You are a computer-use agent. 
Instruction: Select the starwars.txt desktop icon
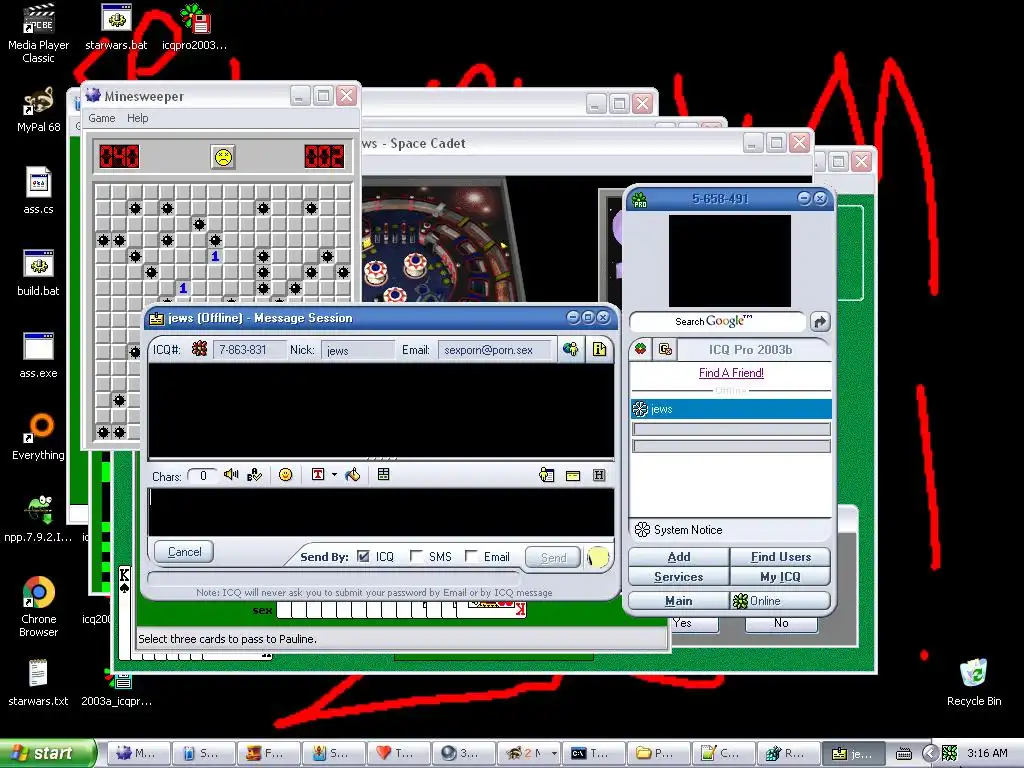click(39, 683)
